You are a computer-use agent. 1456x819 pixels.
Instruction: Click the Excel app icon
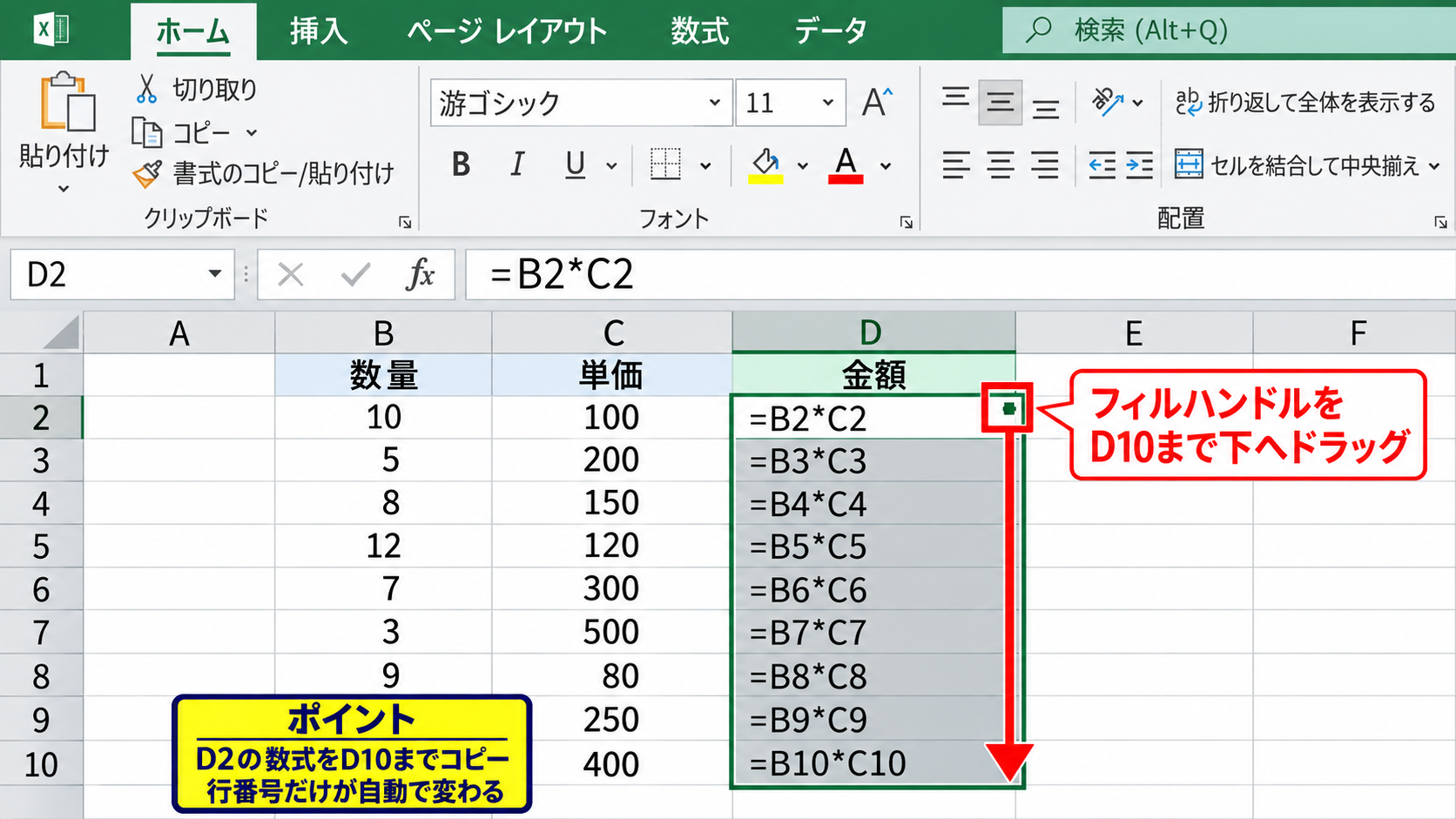[51, 30]
